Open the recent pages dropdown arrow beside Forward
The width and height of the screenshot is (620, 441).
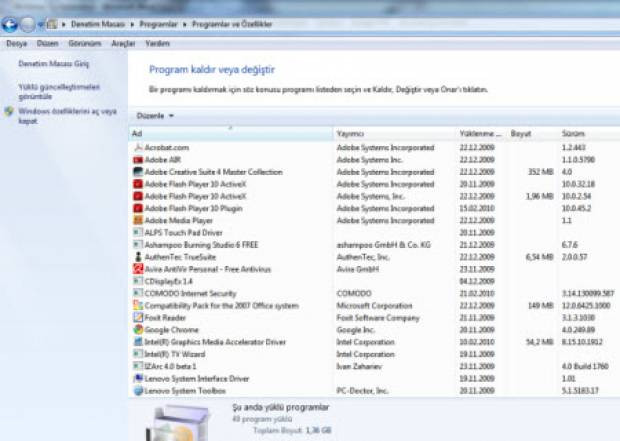[40, 25]
